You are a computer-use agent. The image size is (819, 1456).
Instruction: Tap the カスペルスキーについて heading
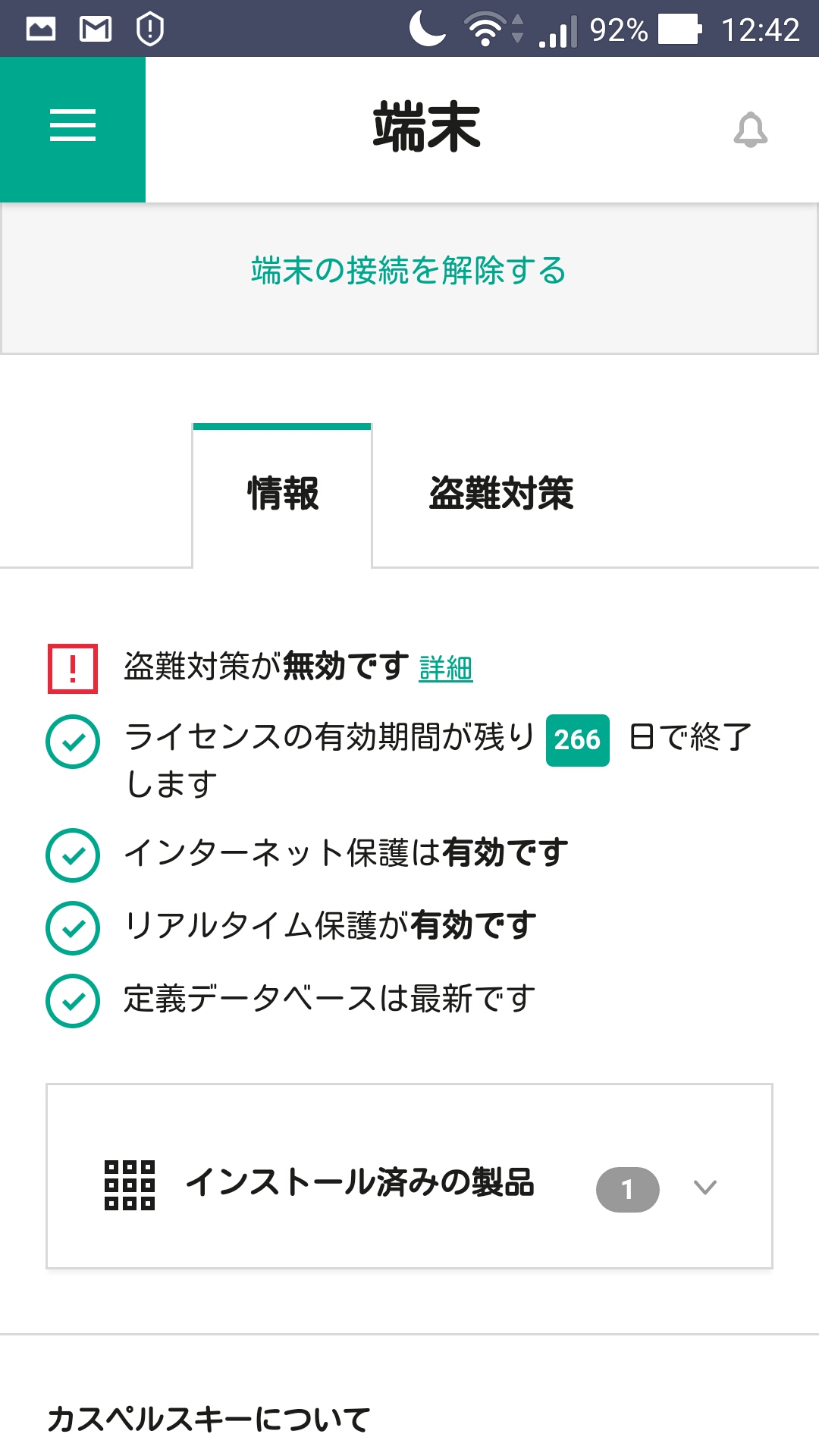coord(209,1420)
